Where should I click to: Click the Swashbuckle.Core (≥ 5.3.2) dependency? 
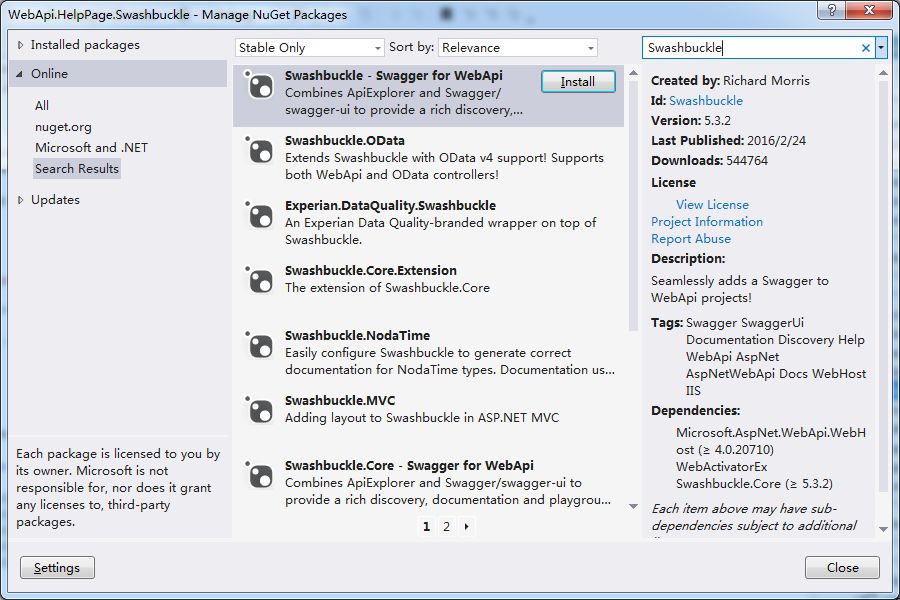point(754,484)
